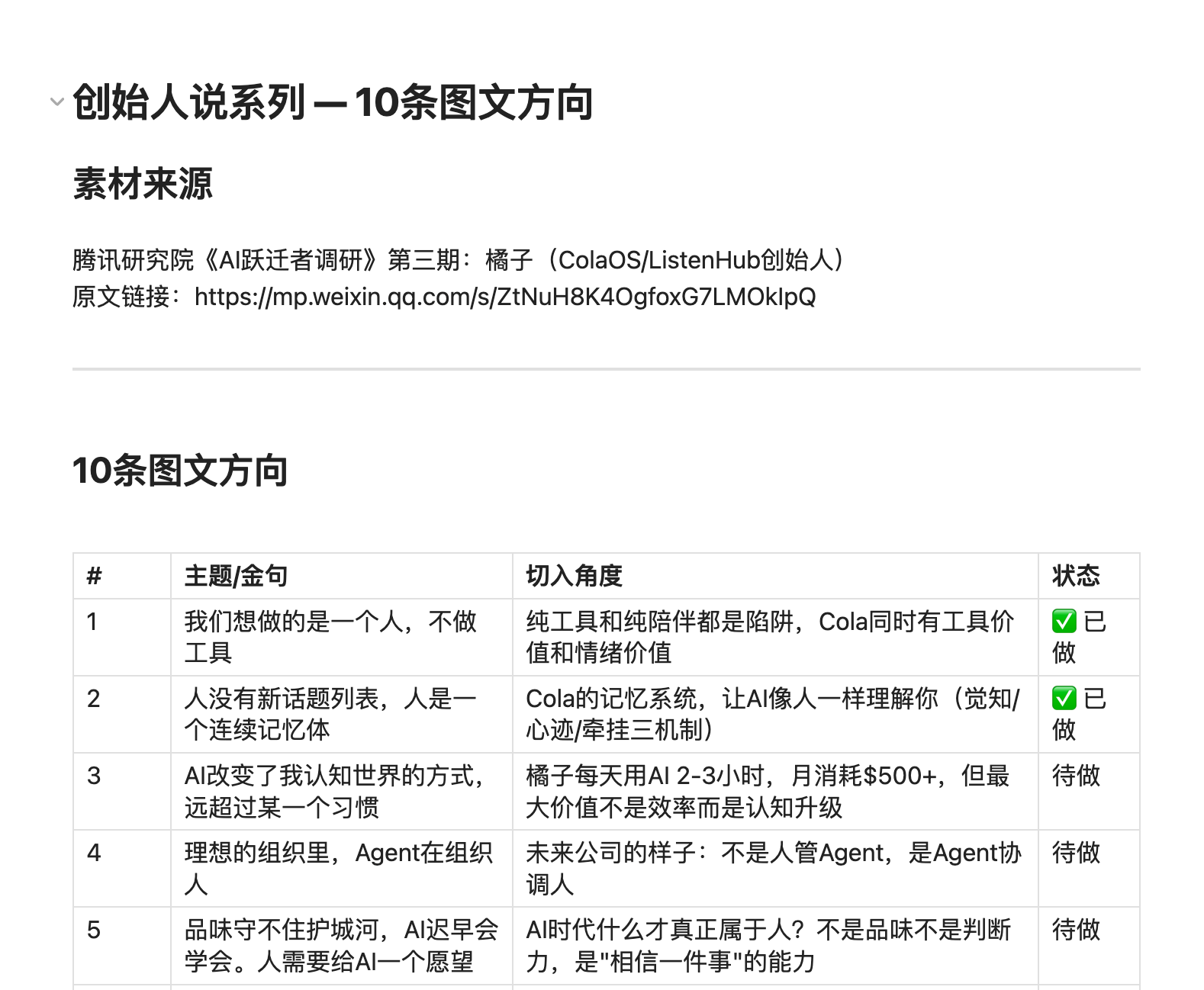Click the 待做 status cell in row 3

1089,791
